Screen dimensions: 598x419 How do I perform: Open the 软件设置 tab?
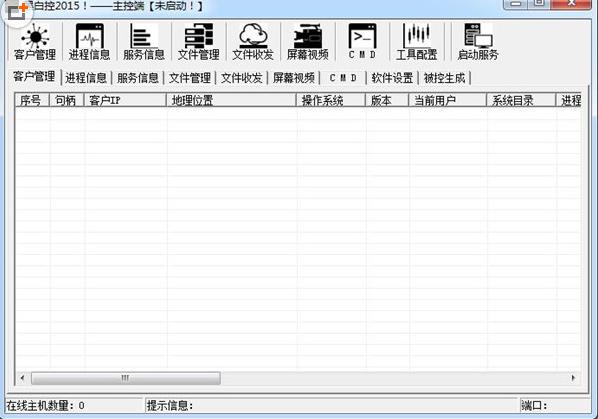tap(392, 78)
